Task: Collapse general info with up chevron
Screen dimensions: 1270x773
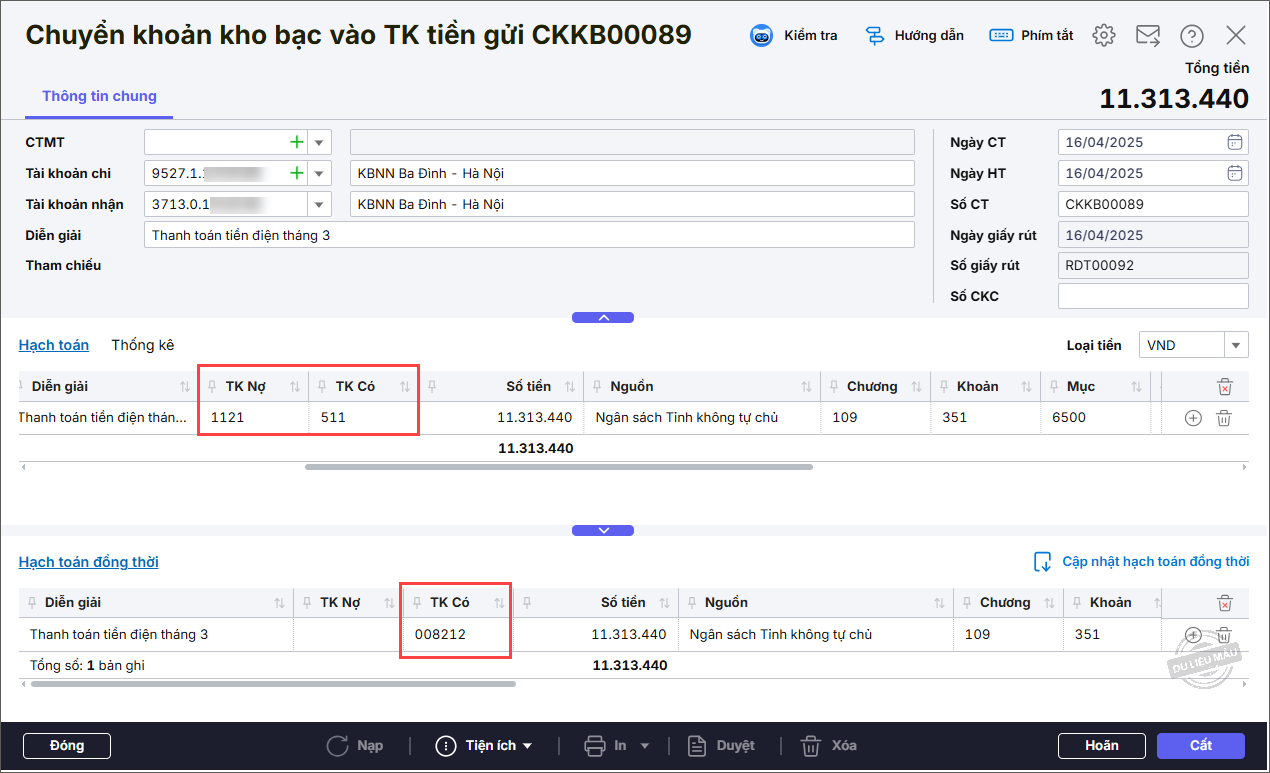Action: pyautogui.click(x=603, y=317)
